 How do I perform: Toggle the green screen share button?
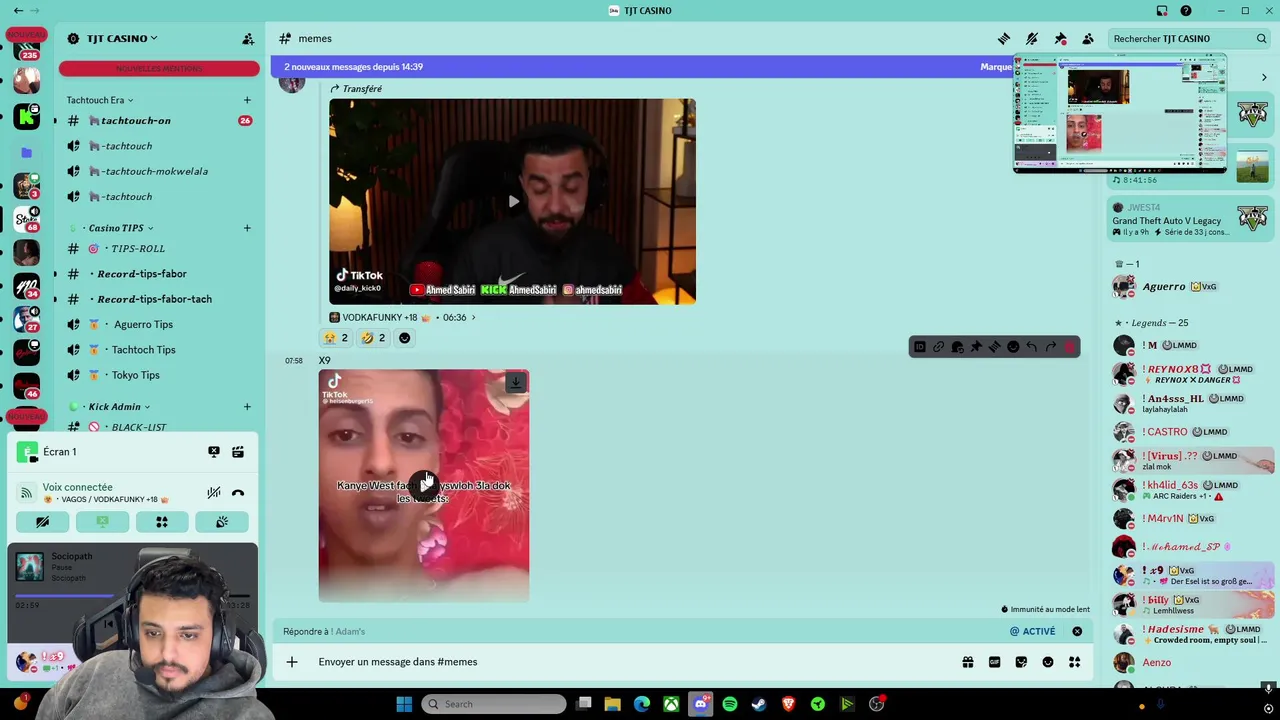point(102,522)
